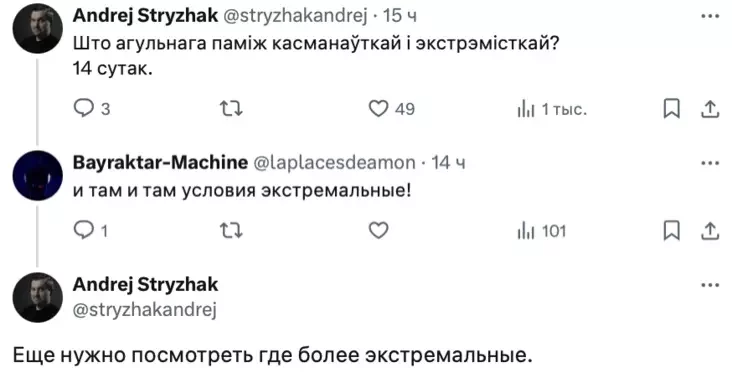Retweet the first Andrej Stryzhak post
This screenshot has width=732, height=378.
[231, 109]
